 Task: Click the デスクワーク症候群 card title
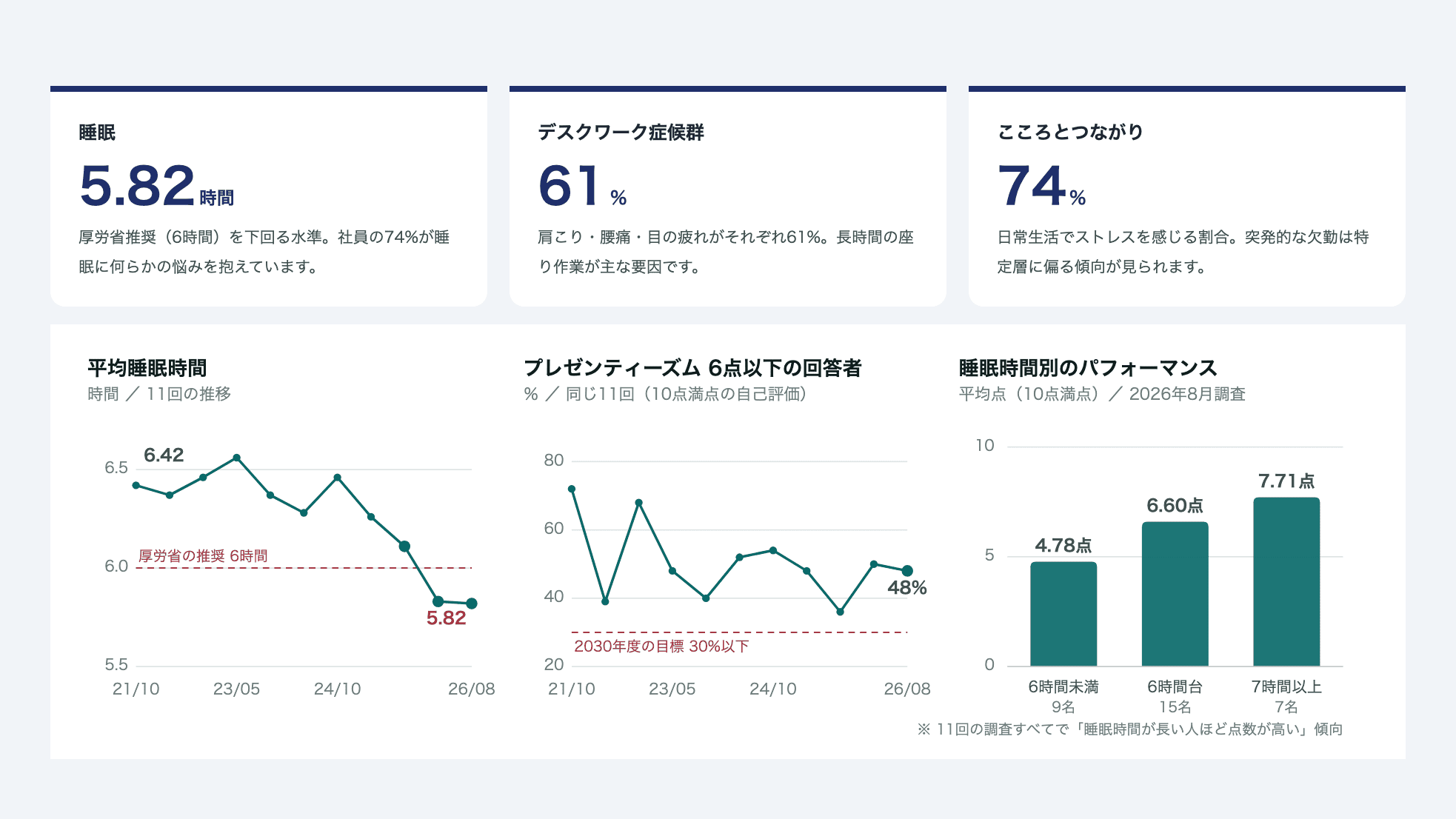621,133
